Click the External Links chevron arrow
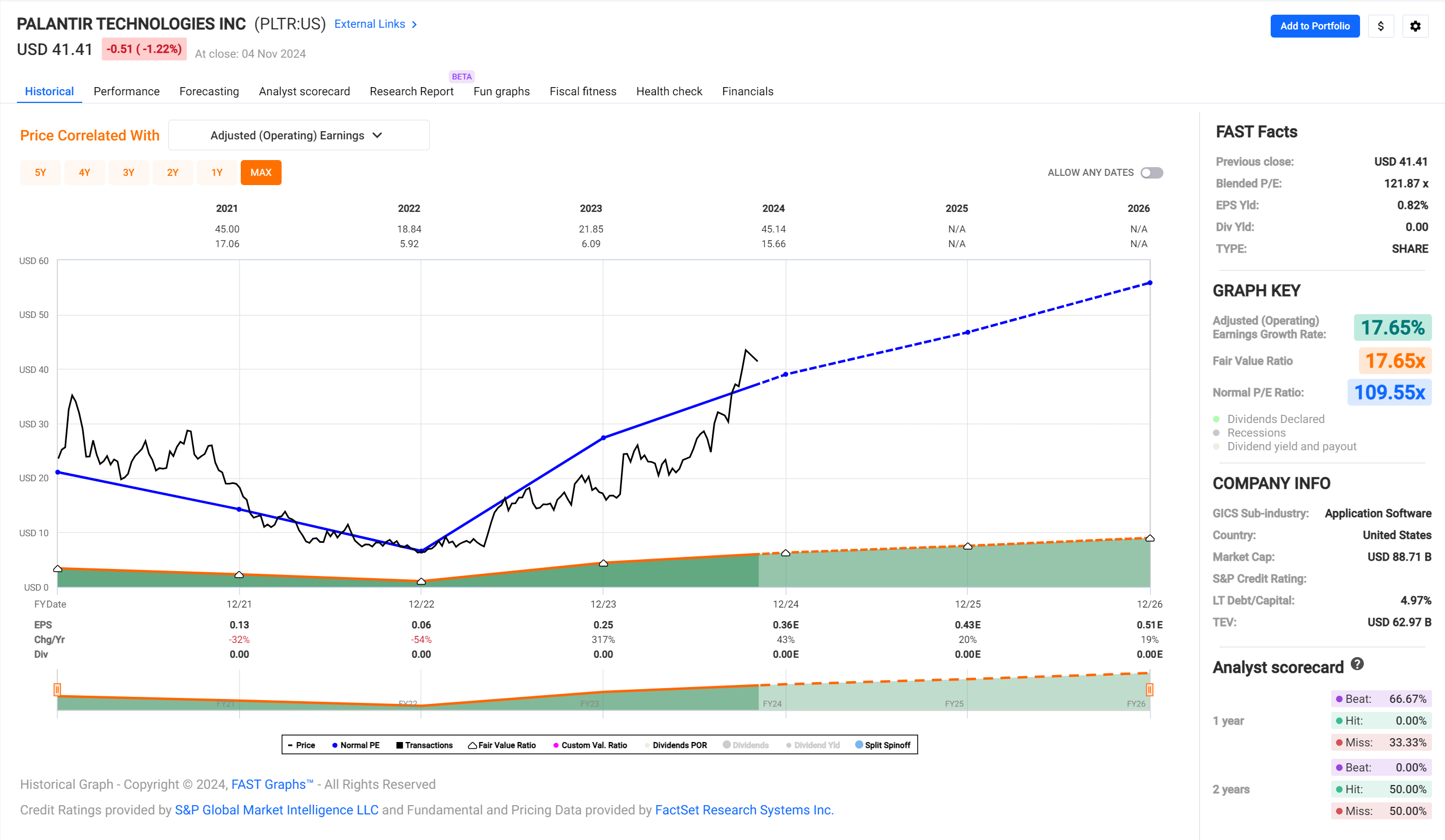Viewport: 1445px width, 840px height. click(414, 24)
